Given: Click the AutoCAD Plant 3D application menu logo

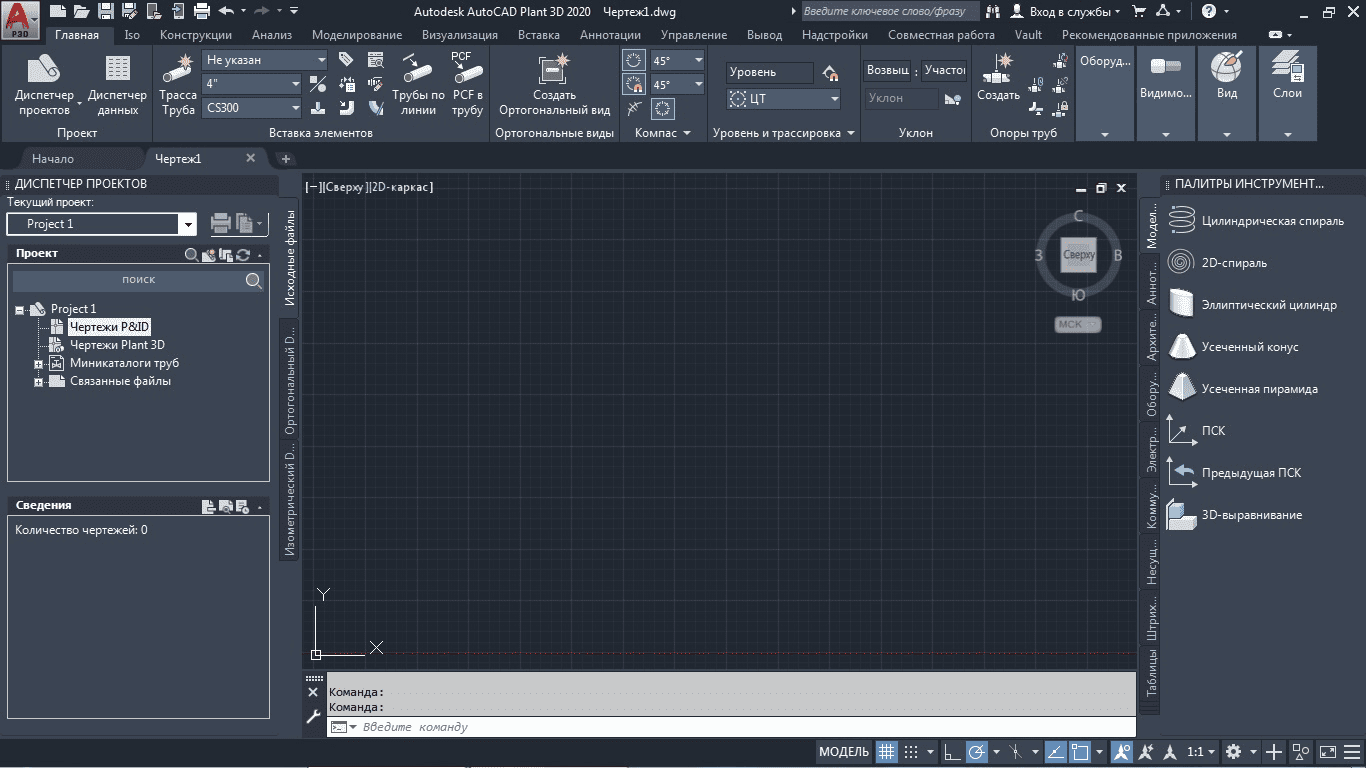Looking at the screenshot, I should coord(20,19).
